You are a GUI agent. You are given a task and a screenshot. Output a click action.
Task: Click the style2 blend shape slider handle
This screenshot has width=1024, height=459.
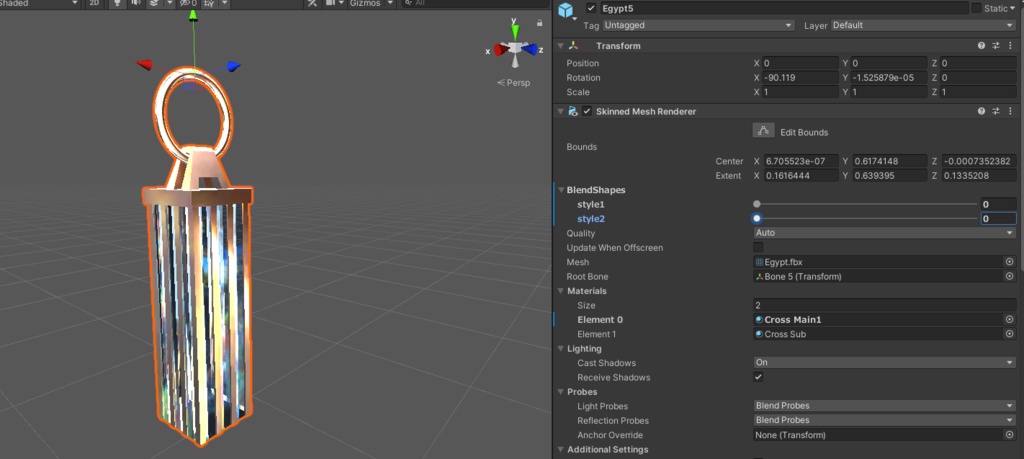[x=757, y=219]
